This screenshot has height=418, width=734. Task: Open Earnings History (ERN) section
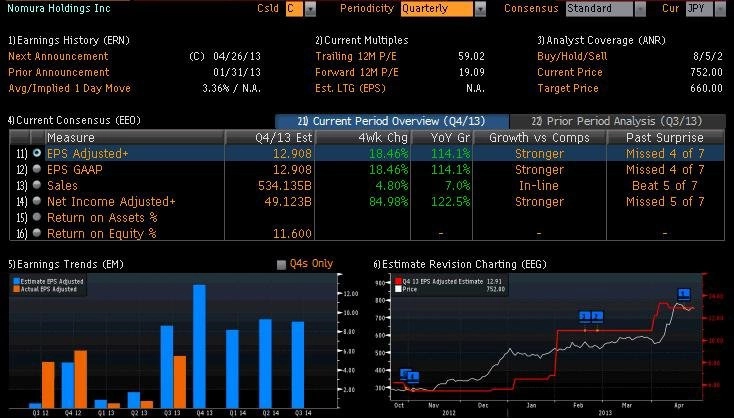[x=69, y=40]
